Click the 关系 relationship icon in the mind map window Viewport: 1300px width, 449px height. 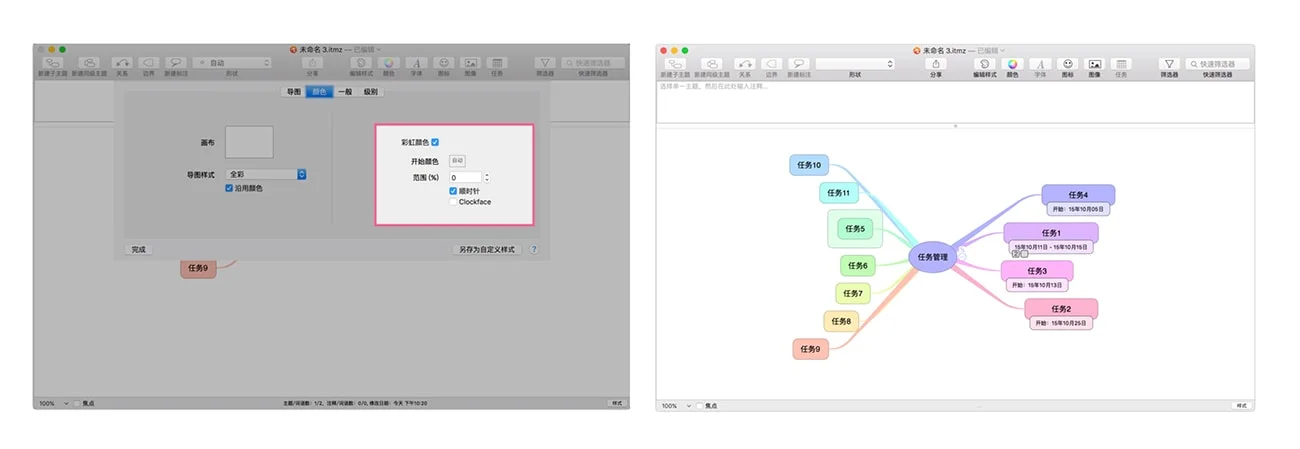[x=744, y=63]
